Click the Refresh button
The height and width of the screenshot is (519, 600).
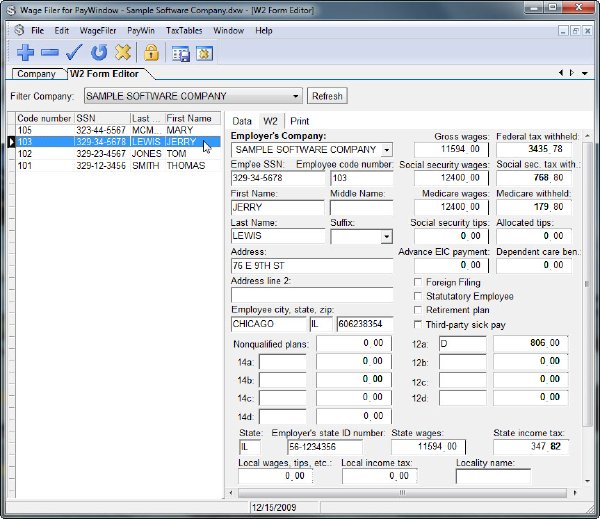(327, 96)
